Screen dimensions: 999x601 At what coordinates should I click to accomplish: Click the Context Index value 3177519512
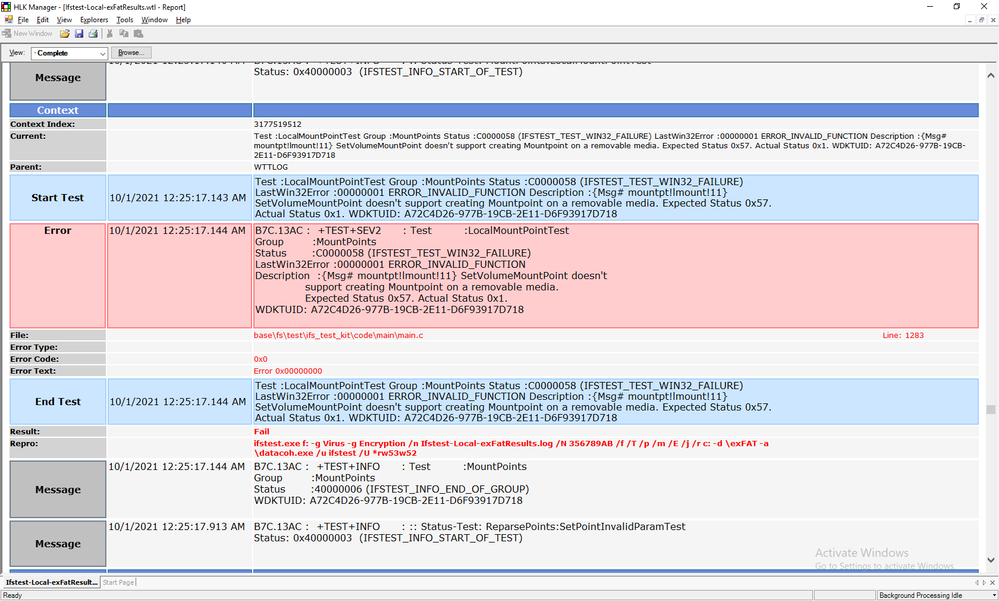(278, 124)
